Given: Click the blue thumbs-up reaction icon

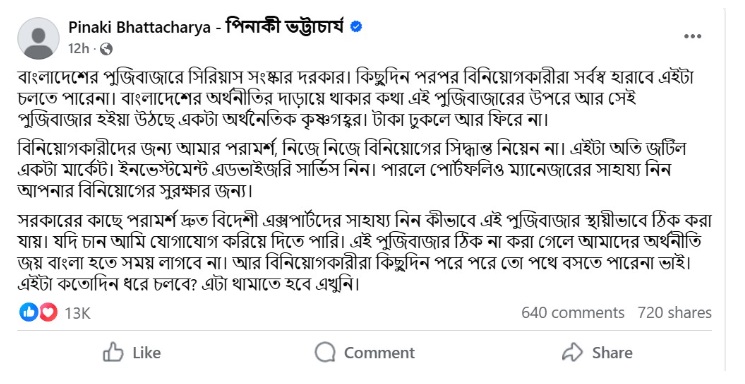Looking at the screenshot, I should [x=29, y=312].
